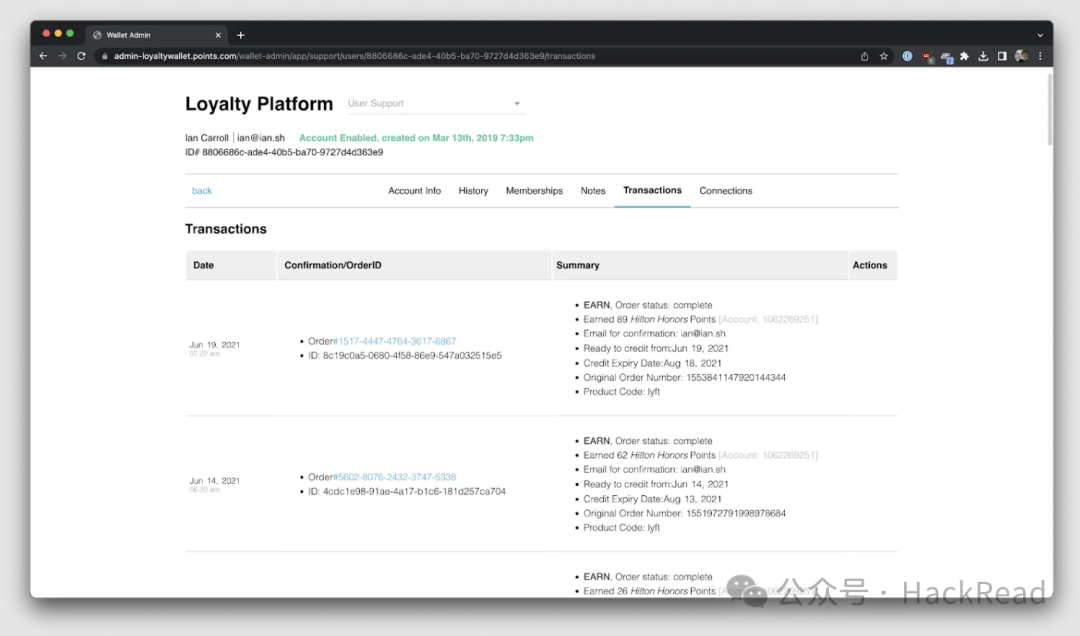Viewport: 1080px width, 636px height.
Task: Click the Summary column header
Action: 699,265
